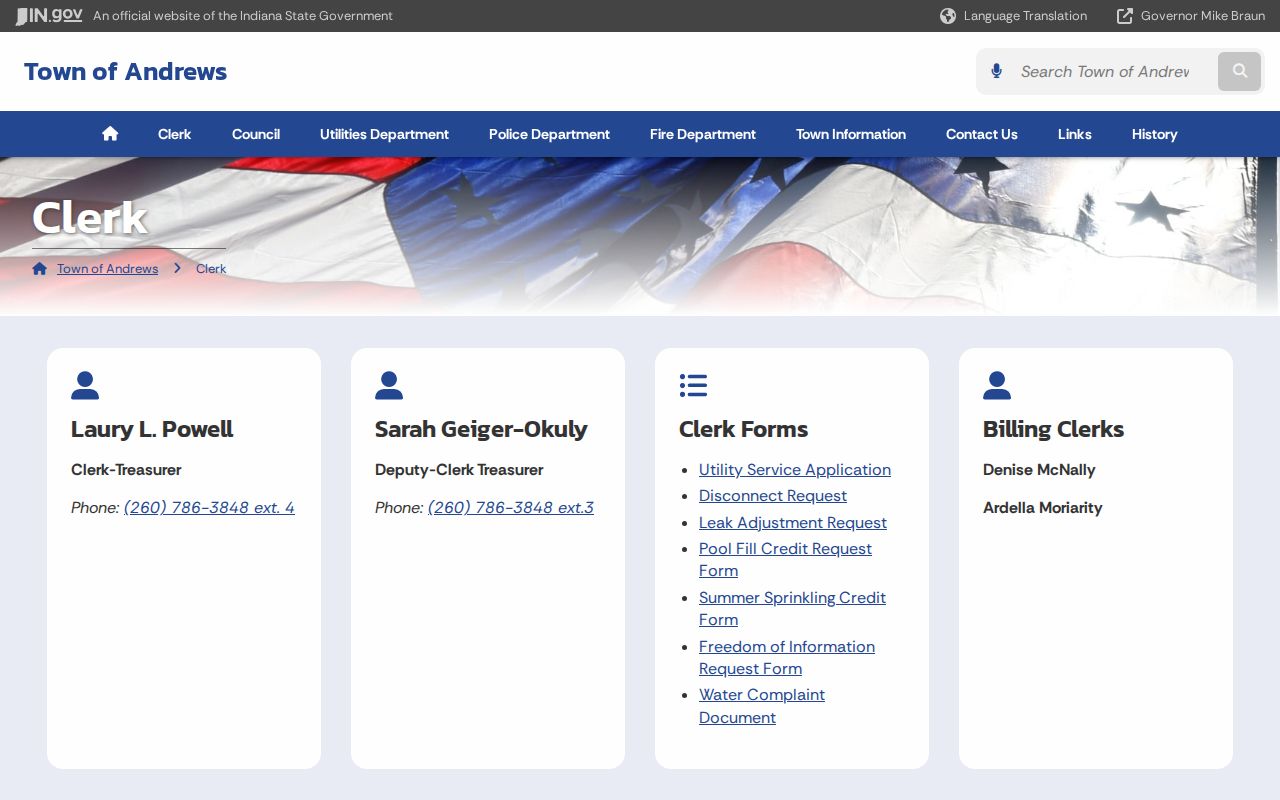Click the Governor external link icon
This screenshot has height=800, width=1280.
(1125, 16)
